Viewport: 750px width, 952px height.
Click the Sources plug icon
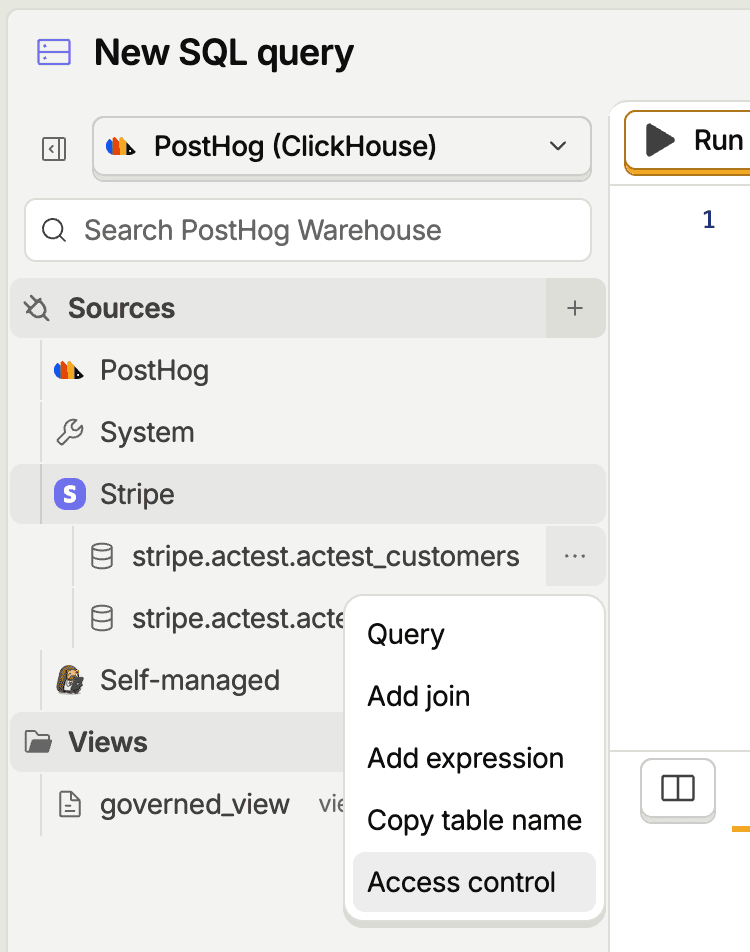(x=36, y=308)
